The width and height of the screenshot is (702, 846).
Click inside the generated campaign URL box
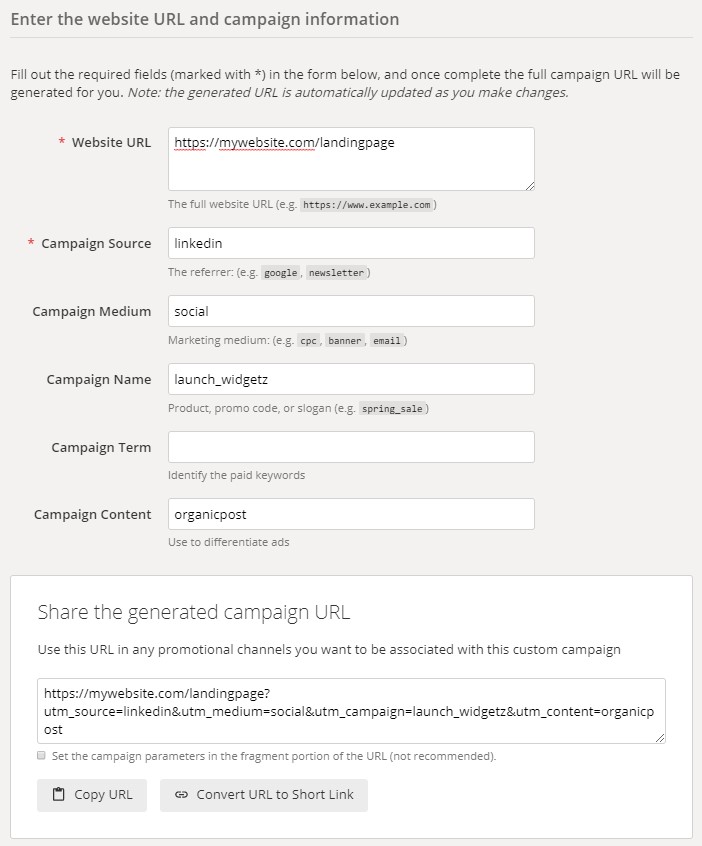[x=351, y=710]
